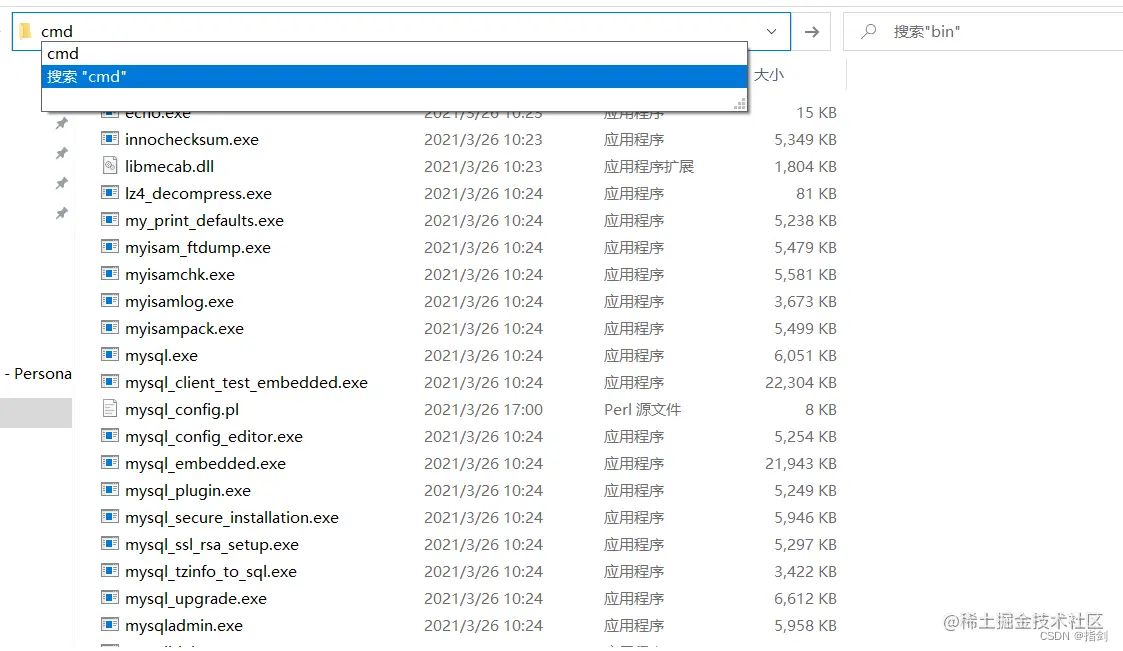Select the lz4_decompress.exe file name
Image resolution: width=1123 pixels, height=651 pixels.
(x=198, y=193)
